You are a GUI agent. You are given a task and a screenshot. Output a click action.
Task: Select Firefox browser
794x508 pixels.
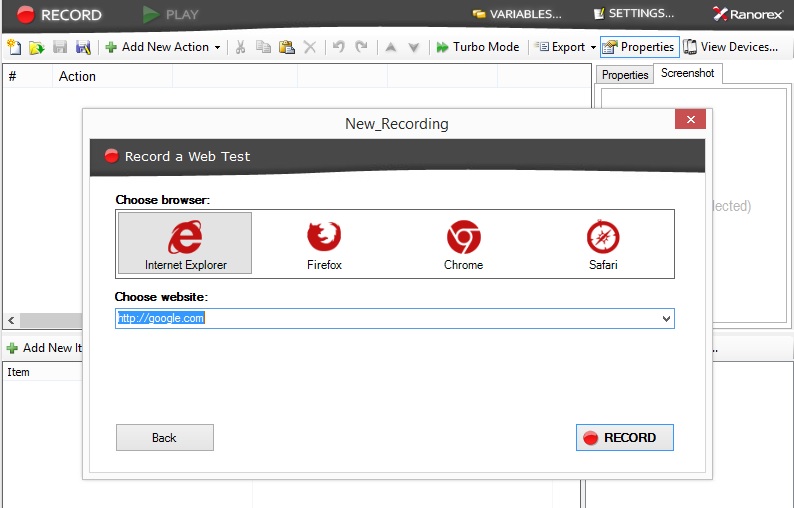coord(324,244)
